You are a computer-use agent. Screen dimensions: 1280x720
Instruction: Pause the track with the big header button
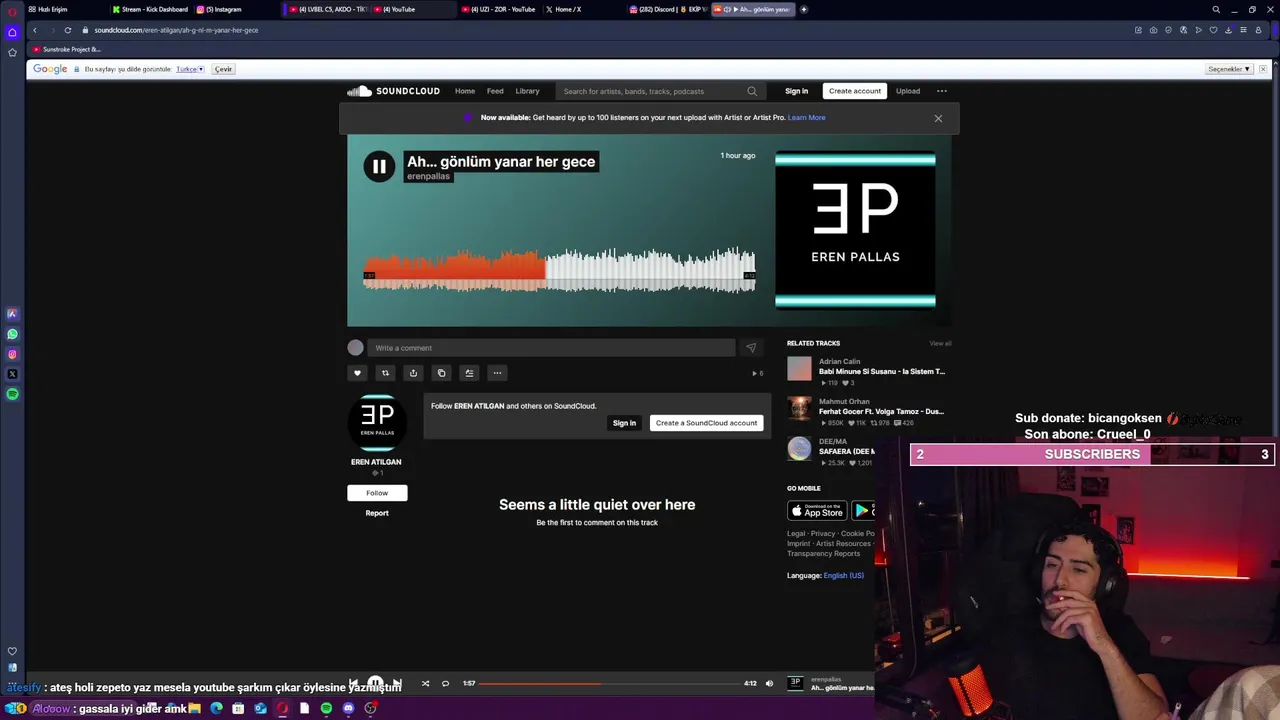[379, 167]
